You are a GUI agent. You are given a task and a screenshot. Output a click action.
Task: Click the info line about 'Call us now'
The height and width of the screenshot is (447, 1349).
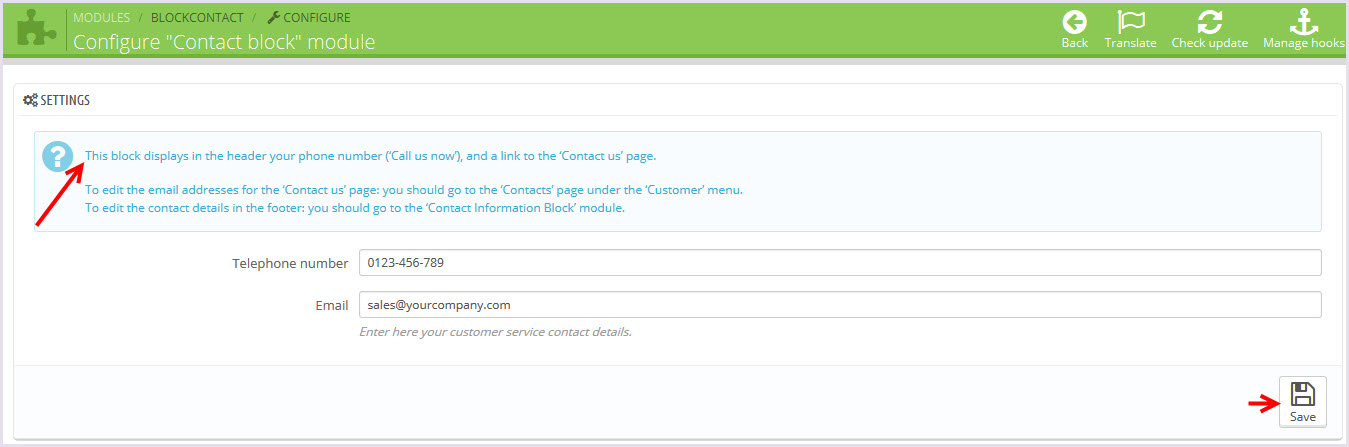click(370, 156)
